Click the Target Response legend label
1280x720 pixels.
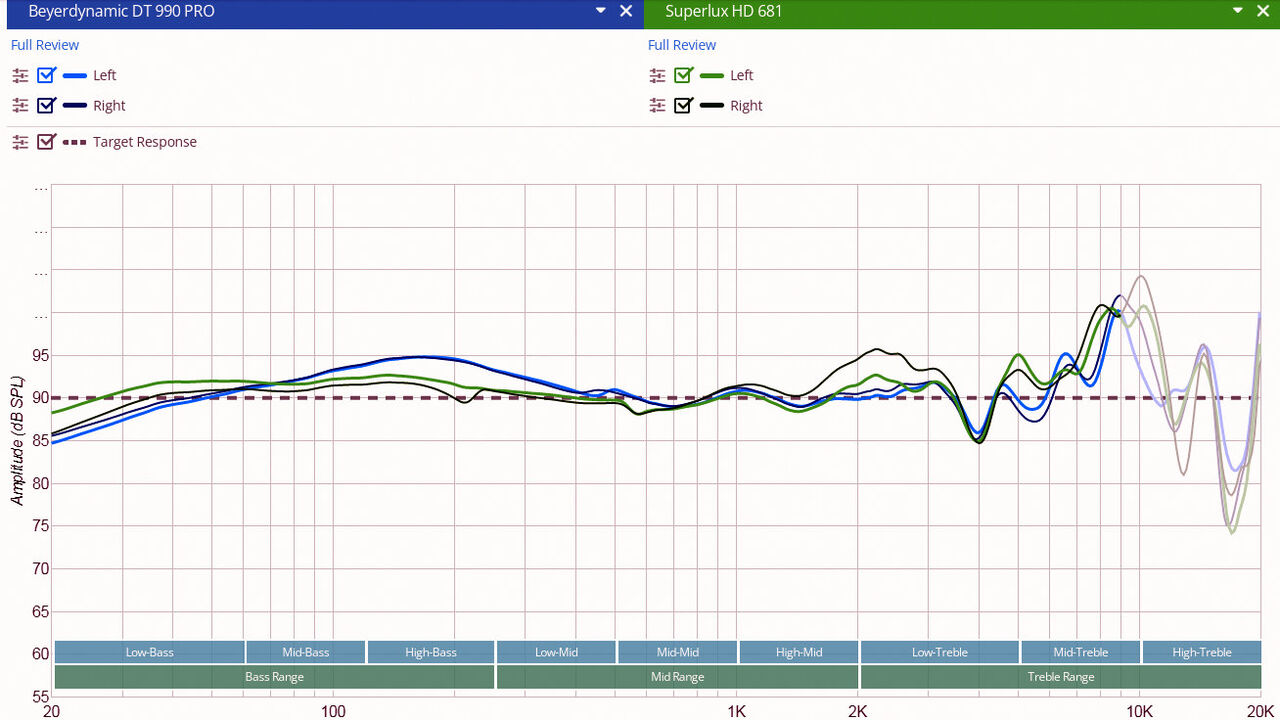click(145, 142)
